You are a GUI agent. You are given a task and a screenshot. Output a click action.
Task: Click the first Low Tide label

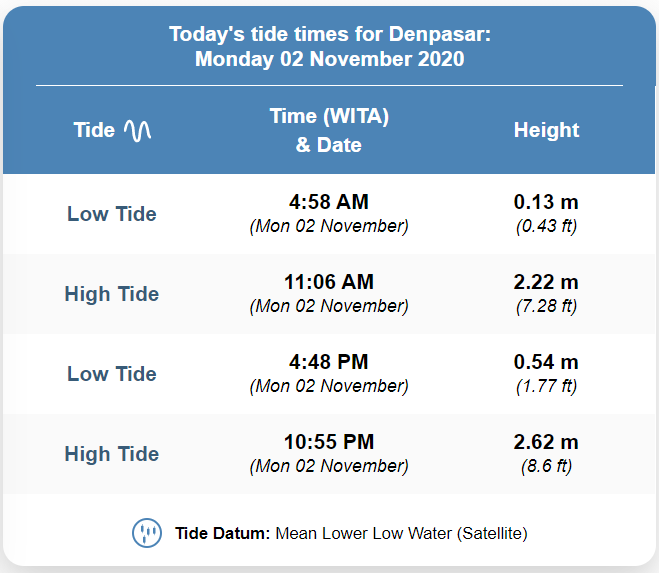pyautogui.click(x=112, y=214)
